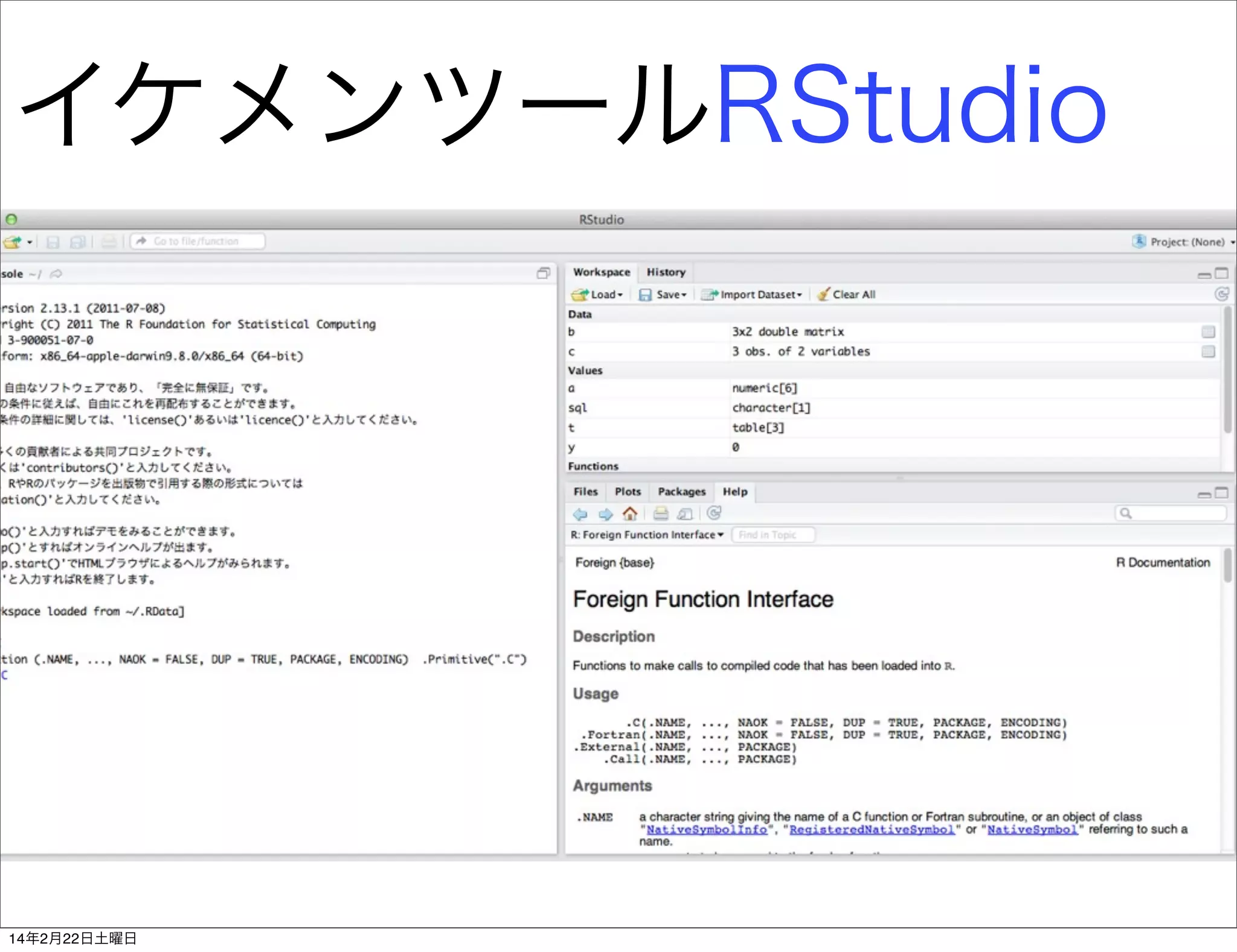
Task: Select the numeric[6] value for a
Action: 765,388
